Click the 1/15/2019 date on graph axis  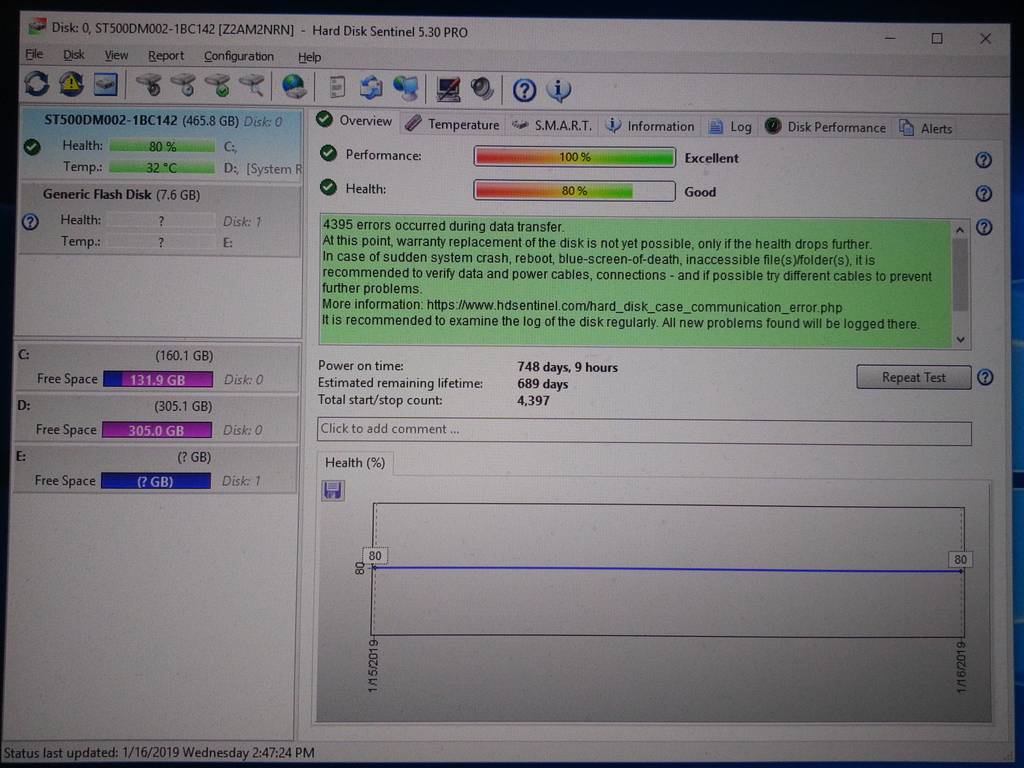373,666
